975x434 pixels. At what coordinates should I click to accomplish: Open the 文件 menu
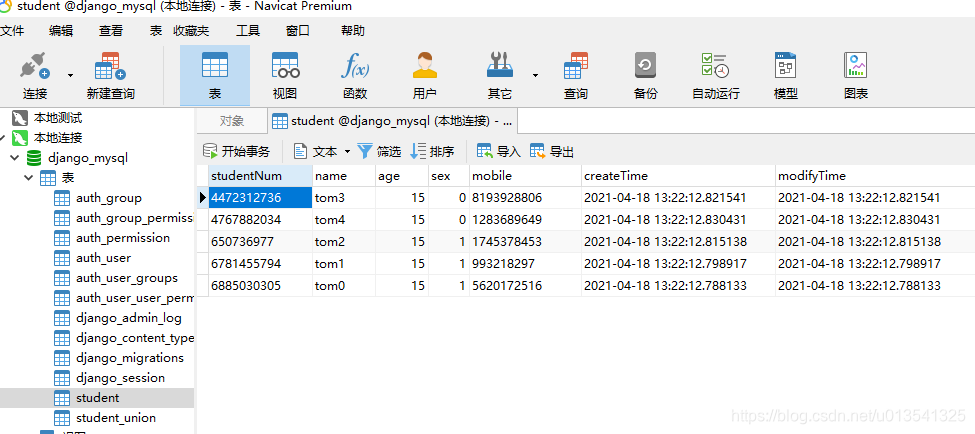pyautogui.click(x=12, y=31)
